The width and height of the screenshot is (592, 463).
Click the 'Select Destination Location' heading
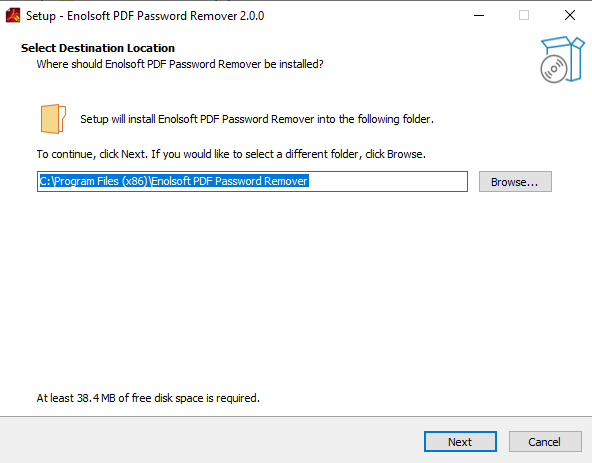(98, 48)
